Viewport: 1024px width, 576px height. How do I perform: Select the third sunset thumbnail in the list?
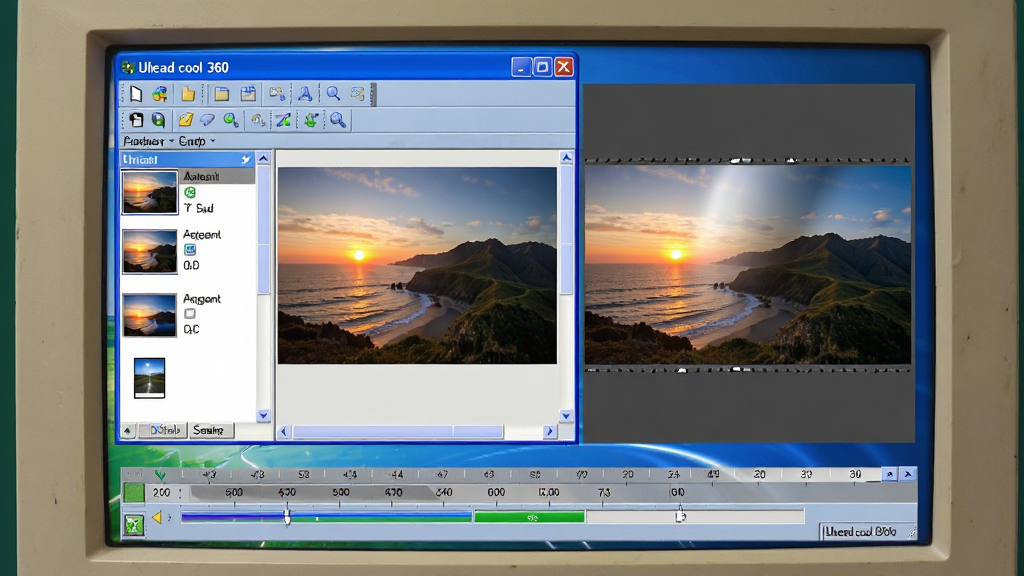[150, 315]
